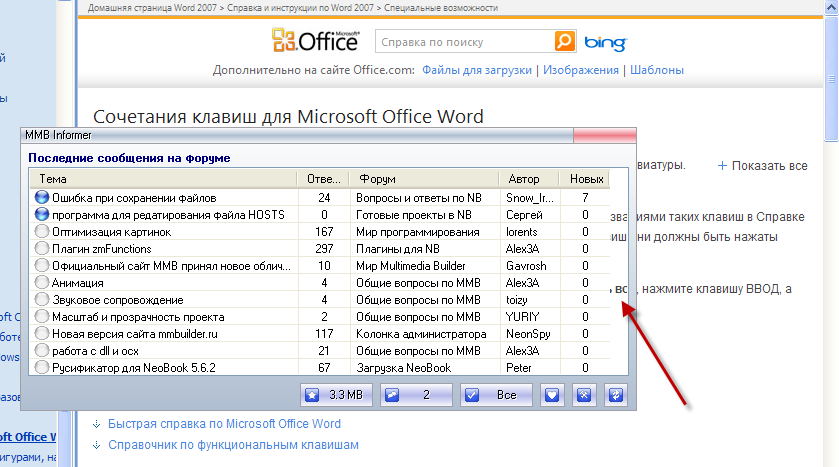Click gray circle icon beside 'работа с dll и ocx'
Image resolution: width=839 pixels, height=467 pixels.
pos(42,350)
